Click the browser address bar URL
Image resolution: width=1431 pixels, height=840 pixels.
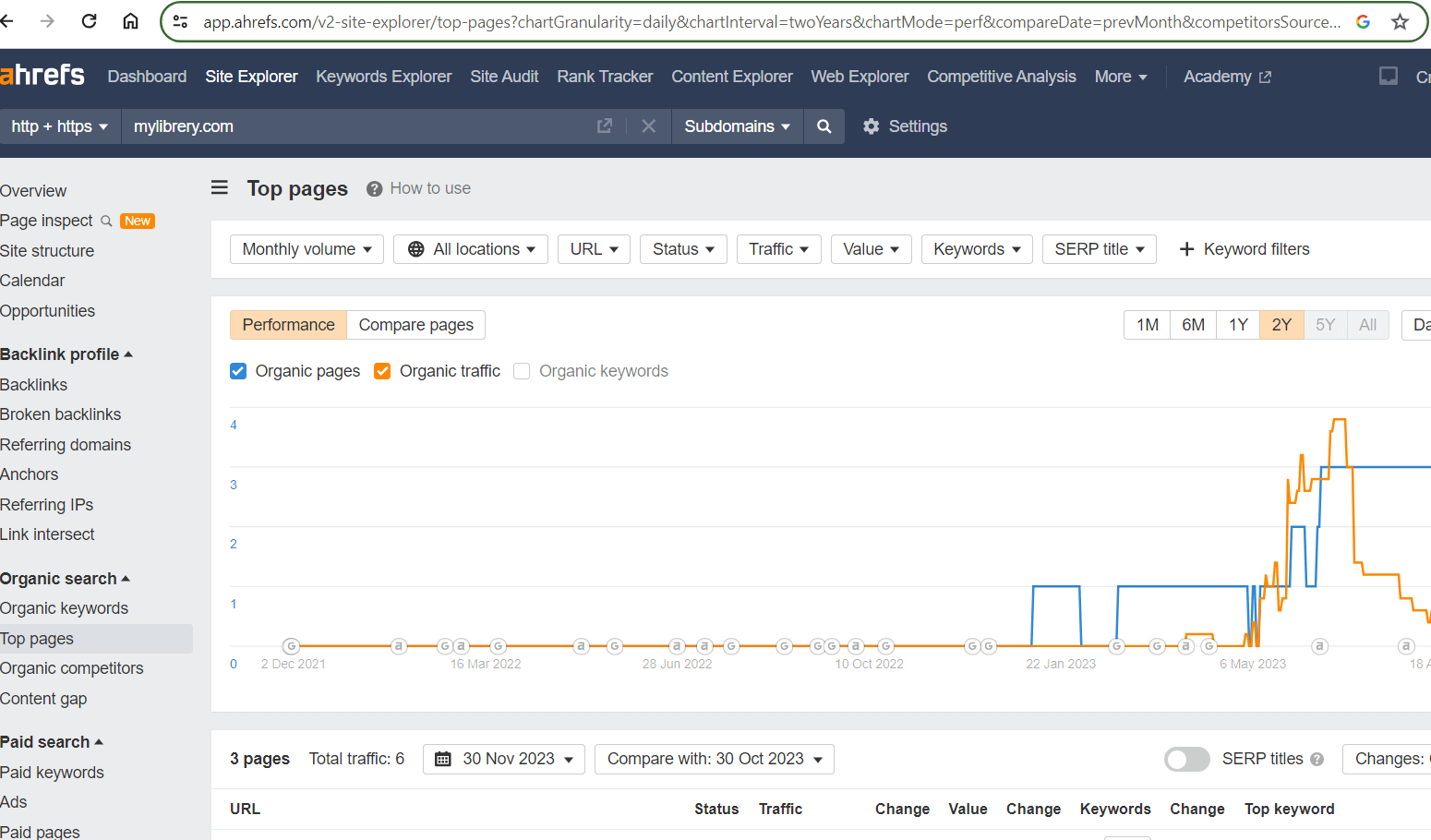tap(772, 21)
